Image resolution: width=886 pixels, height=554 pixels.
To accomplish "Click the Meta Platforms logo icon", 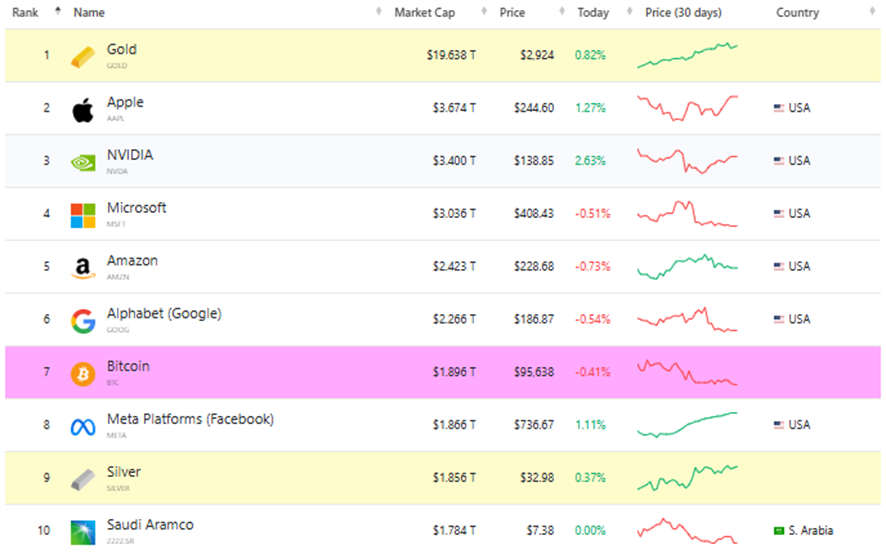I will (83, 427).
